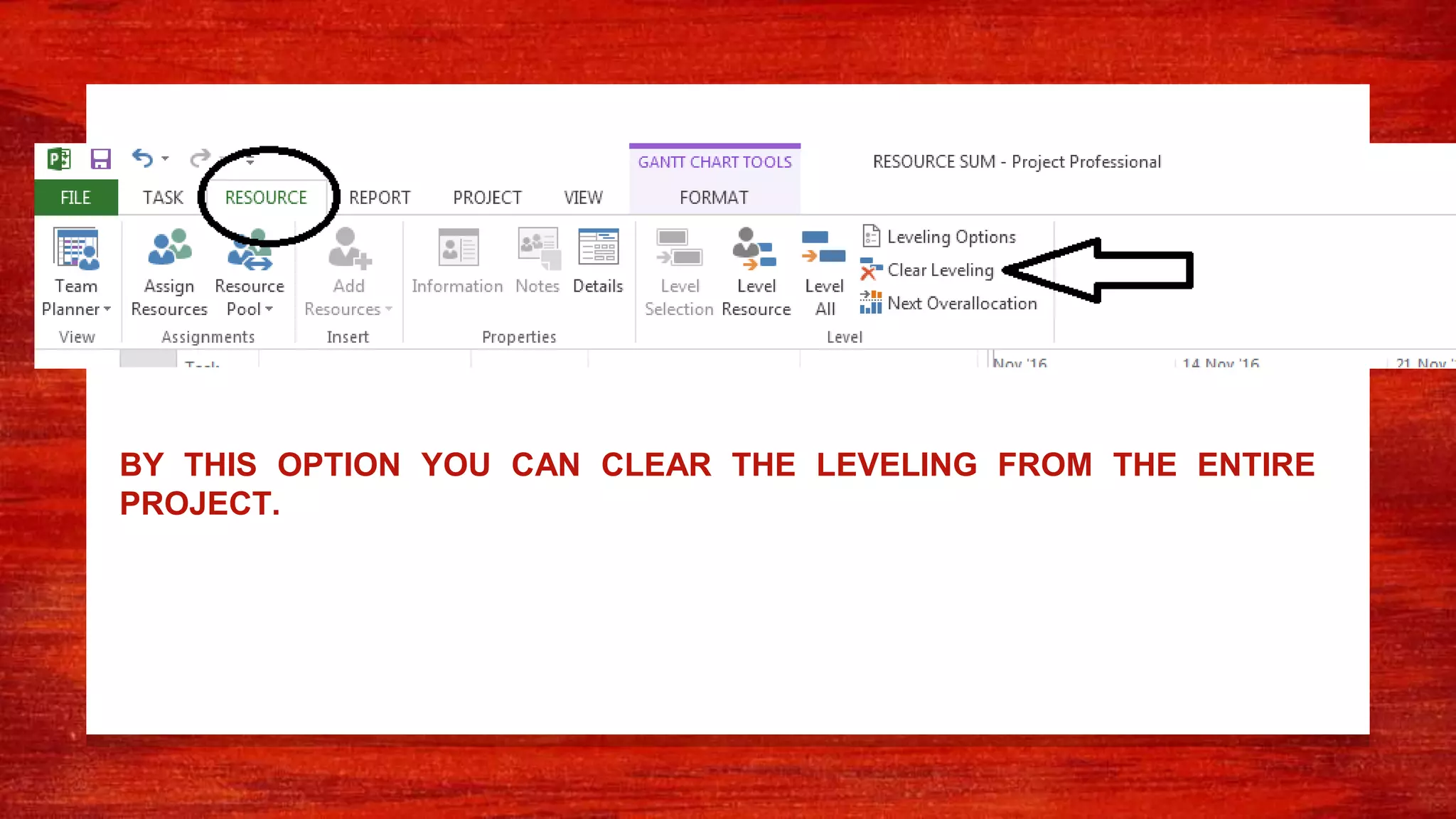The image size is (1456, 819).
Task: Select the RESOURCE ribbon tab
Action: (x=266, y=198)
